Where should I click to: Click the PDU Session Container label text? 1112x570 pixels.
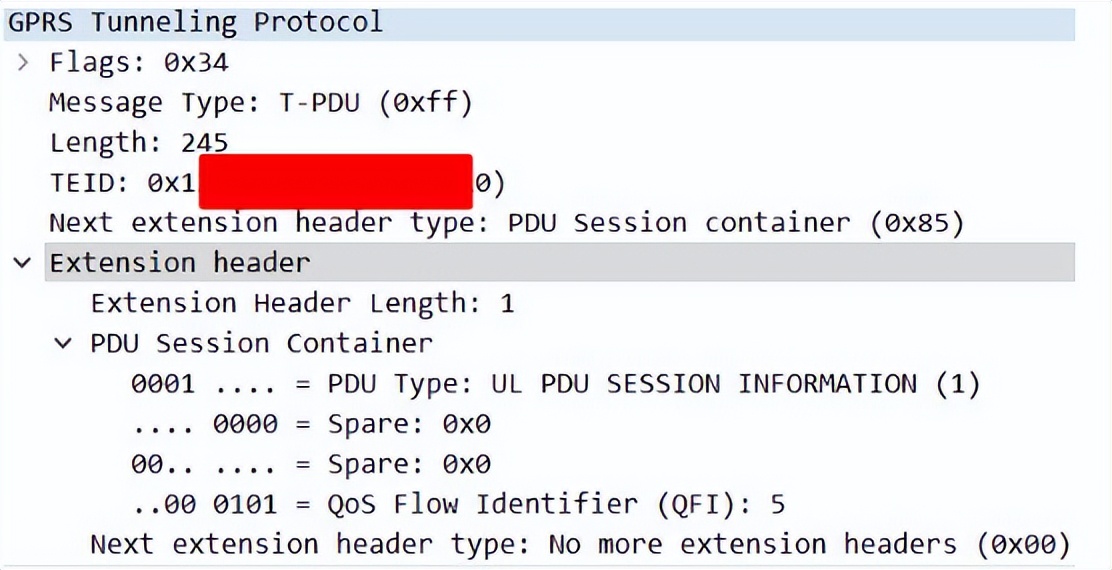click(261, 343)
